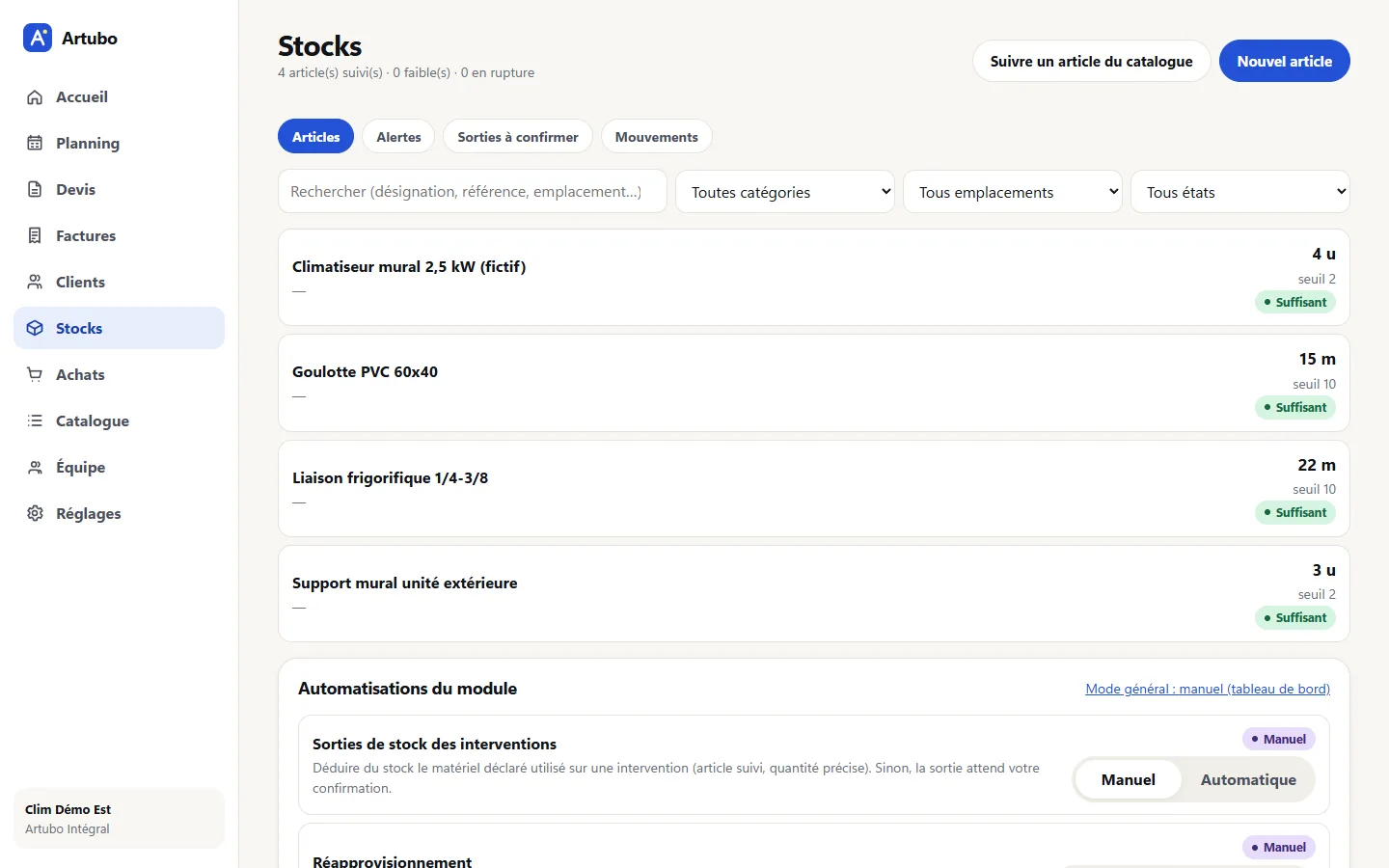Open the Tous emplacements dropdown
1389x868 pixels.
tap(1013, 192)
